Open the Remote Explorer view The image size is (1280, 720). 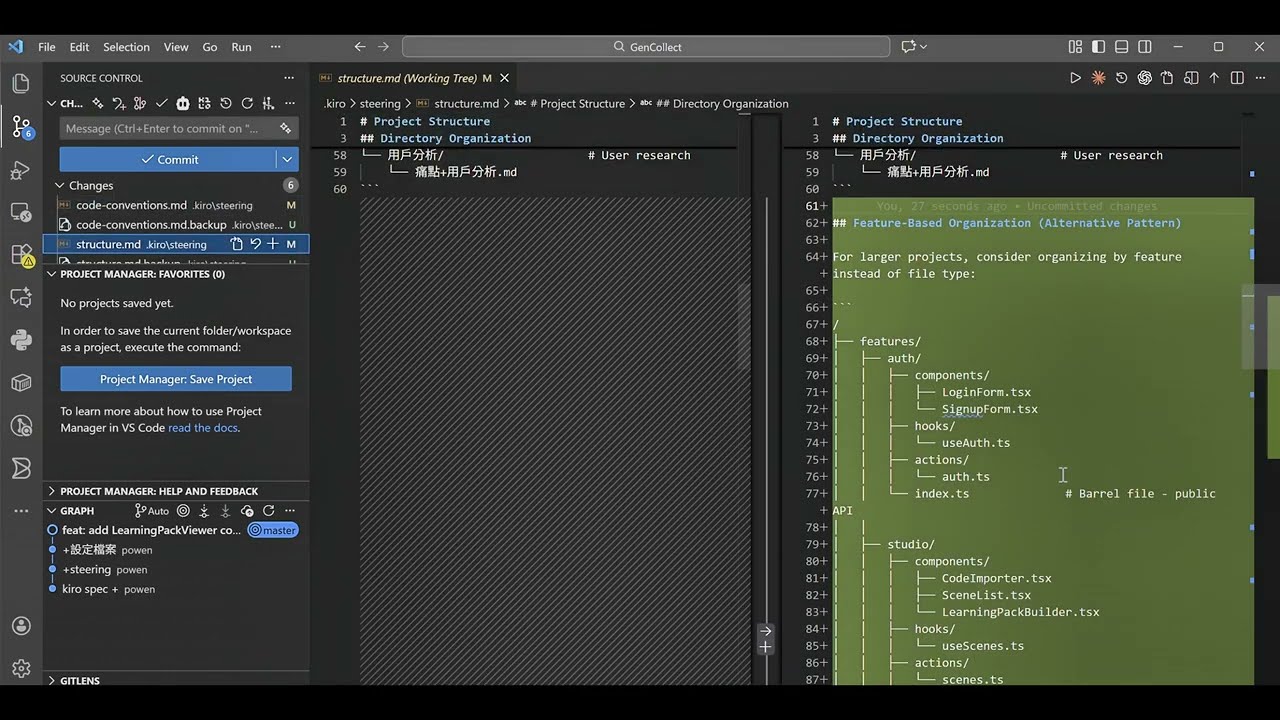coord(21,212)
